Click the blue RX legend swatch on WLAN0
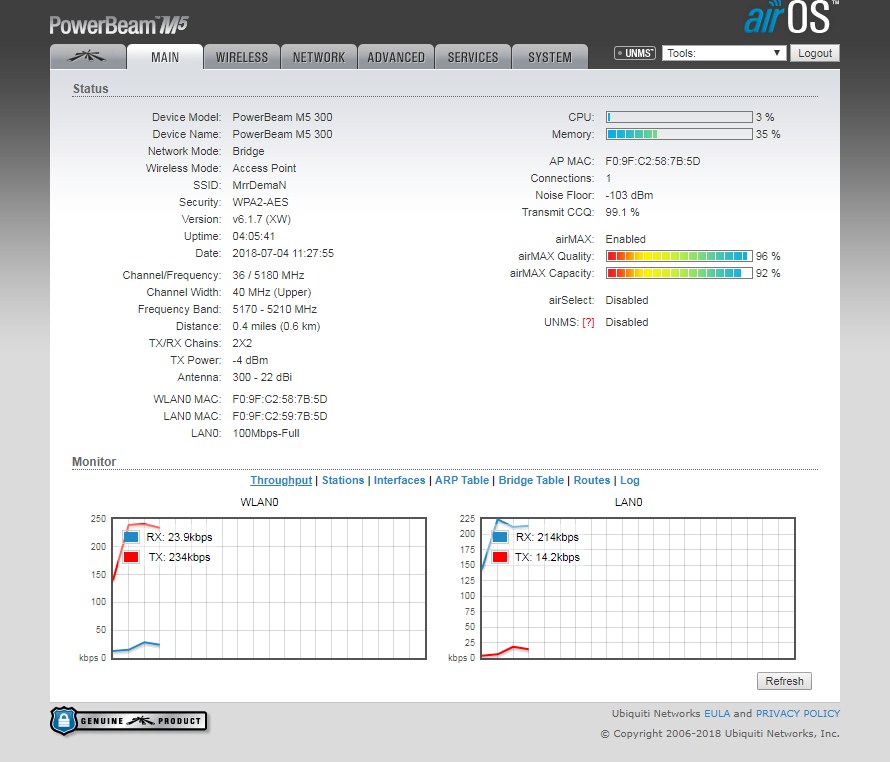The width and height of the screenshot is (890, 762). click(x=131, y=537)
